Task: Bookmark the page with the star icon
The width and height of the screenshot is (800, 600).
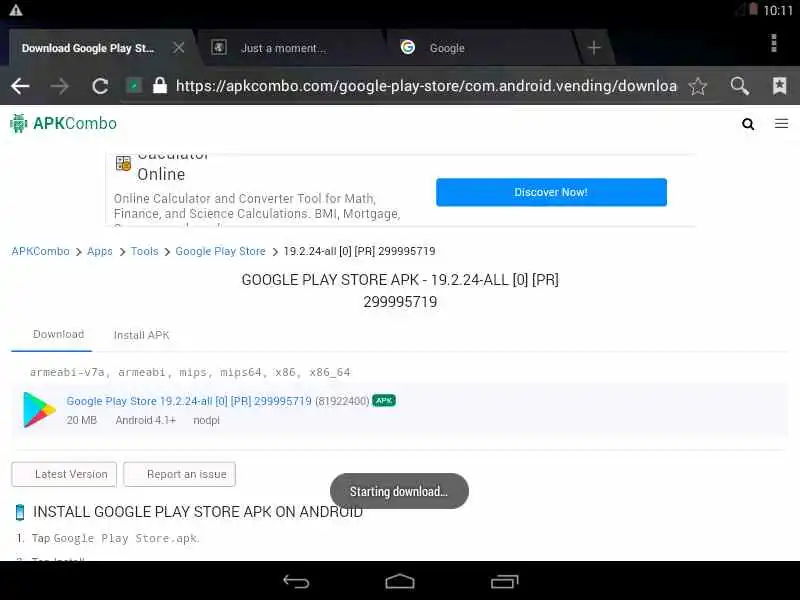Action: point(697,86)
